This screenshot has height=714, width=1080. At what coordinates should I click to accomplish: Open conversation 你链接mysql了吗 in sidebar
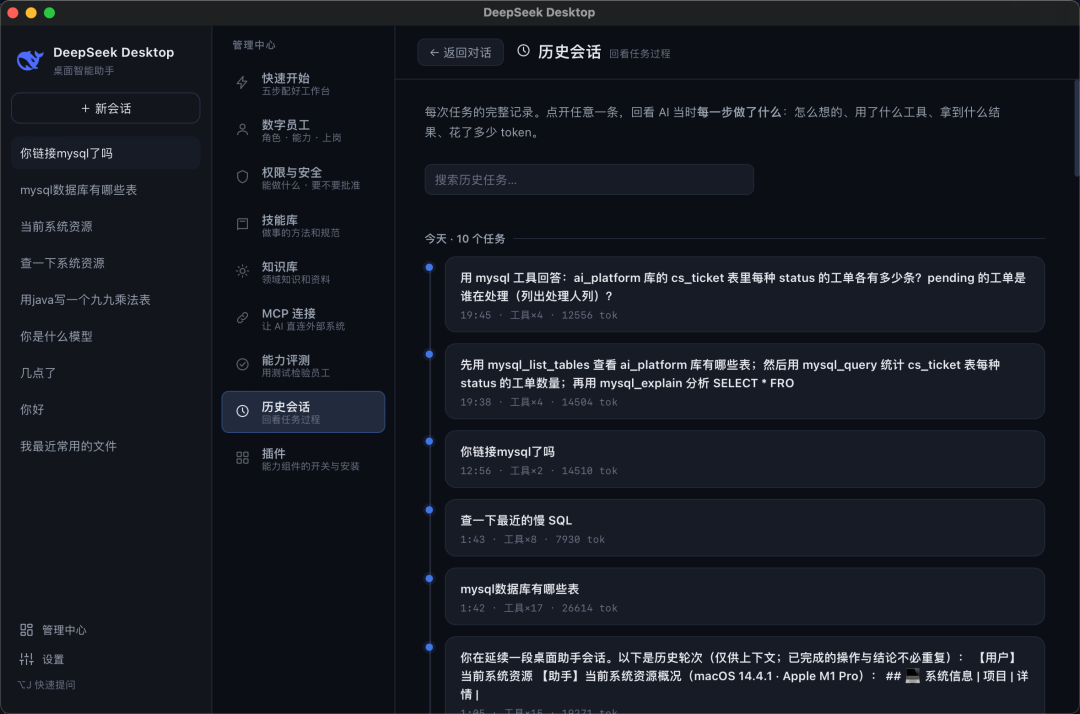[x=105, y=153]
